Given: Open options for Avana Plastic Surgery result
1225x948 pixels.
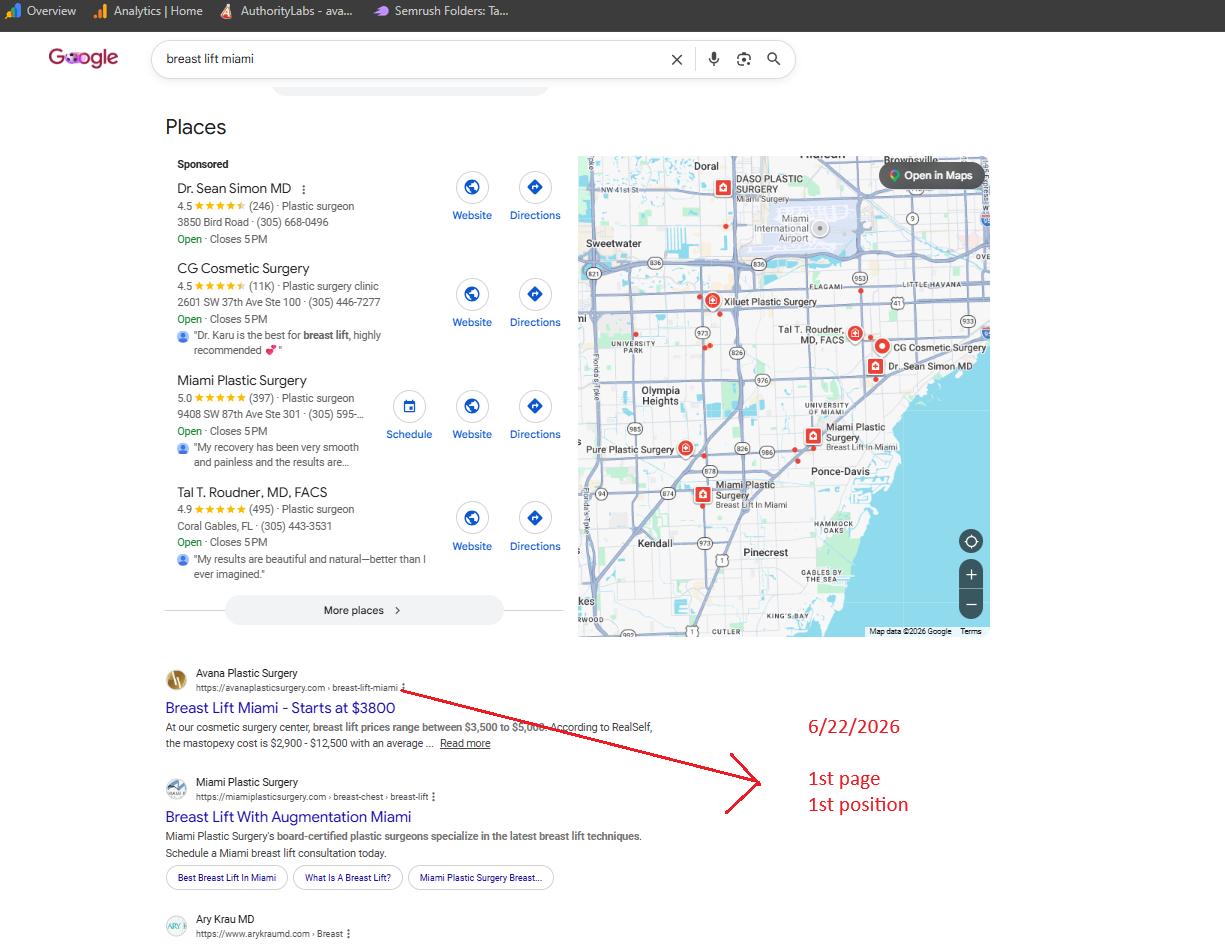Looking at the screenshot, I should click(404, 688).
